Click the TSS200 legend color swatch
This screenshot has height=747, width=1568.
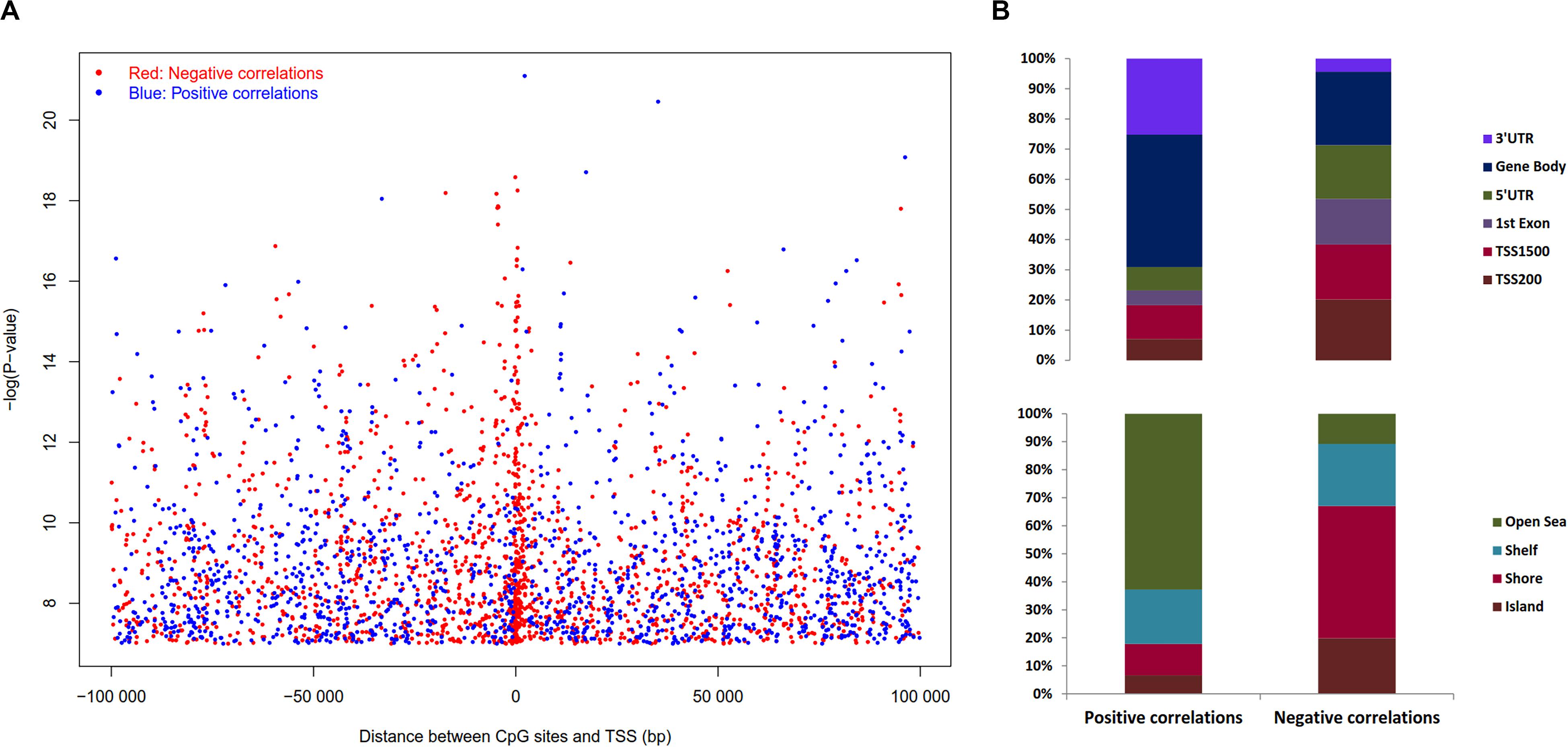tap(1487, 281)
